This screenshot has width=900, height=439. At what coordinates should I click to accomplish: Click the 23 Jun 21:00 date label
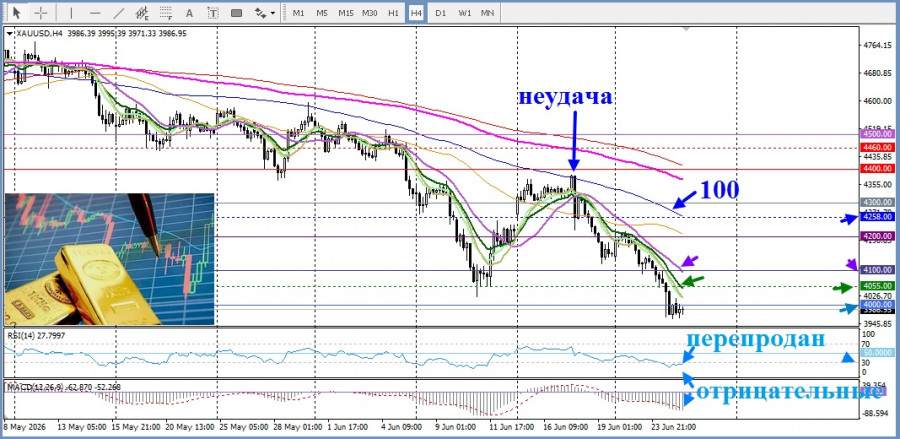676,428
